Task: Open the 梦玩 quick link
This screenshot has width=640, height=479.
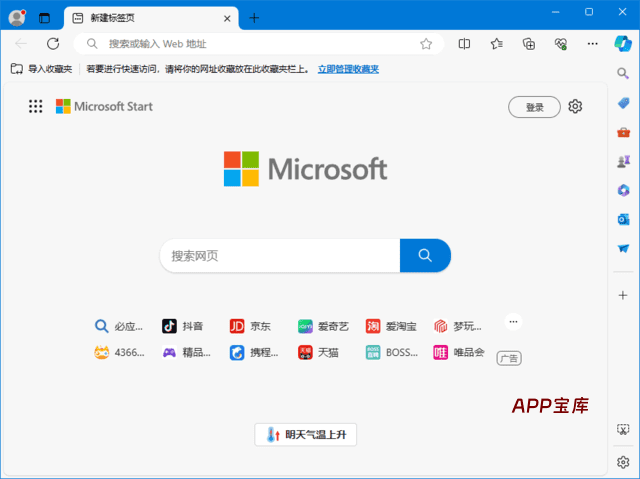Action: (458, 326)
